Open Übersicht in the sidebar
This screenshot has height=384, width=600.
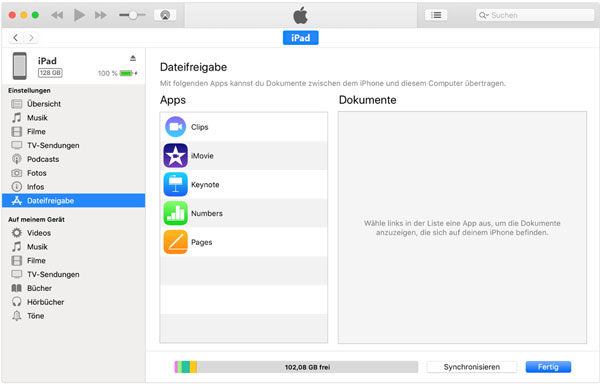(73, 104)
